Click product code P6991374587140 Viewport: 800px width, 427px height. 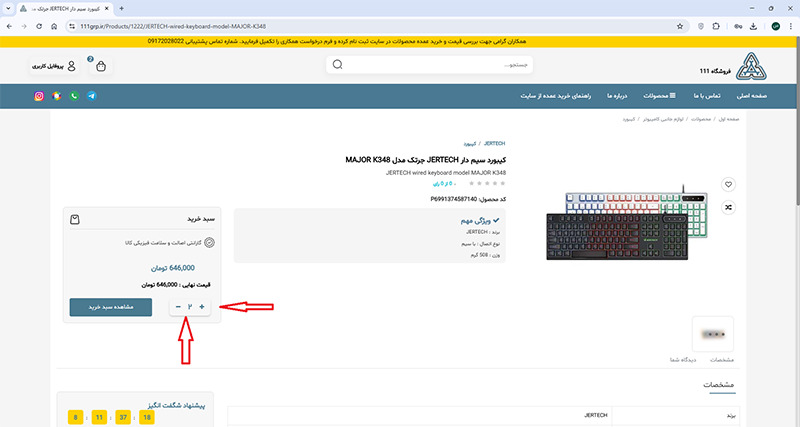tap(454, 199)
